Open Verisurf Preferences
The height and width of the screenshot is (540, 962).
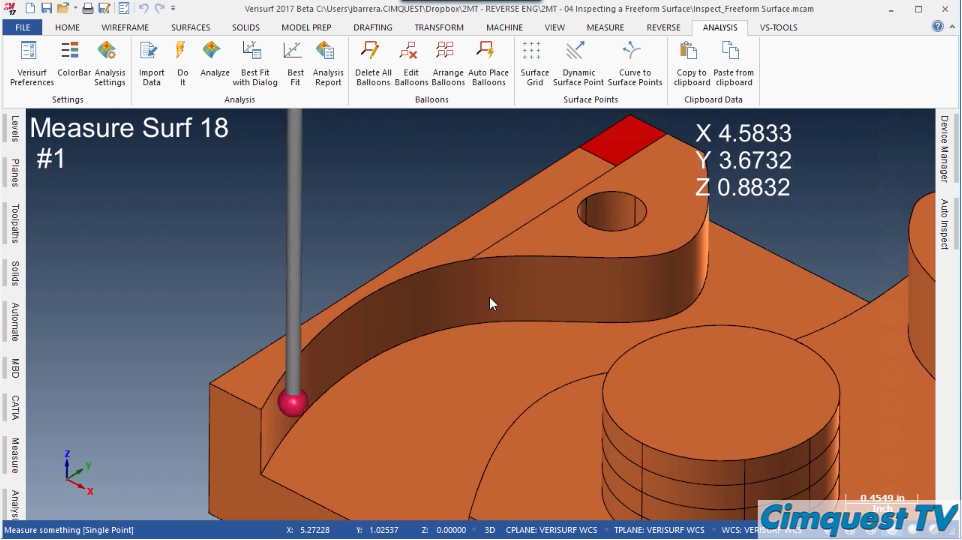pos(32,63)
